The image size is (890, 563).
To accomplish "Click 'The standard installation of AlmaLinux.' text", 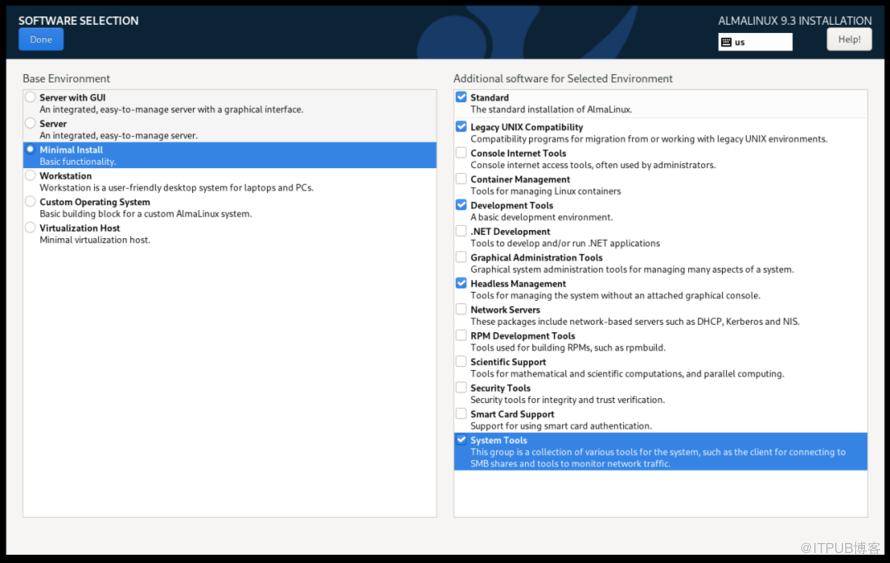I will [x=551, y=110].
